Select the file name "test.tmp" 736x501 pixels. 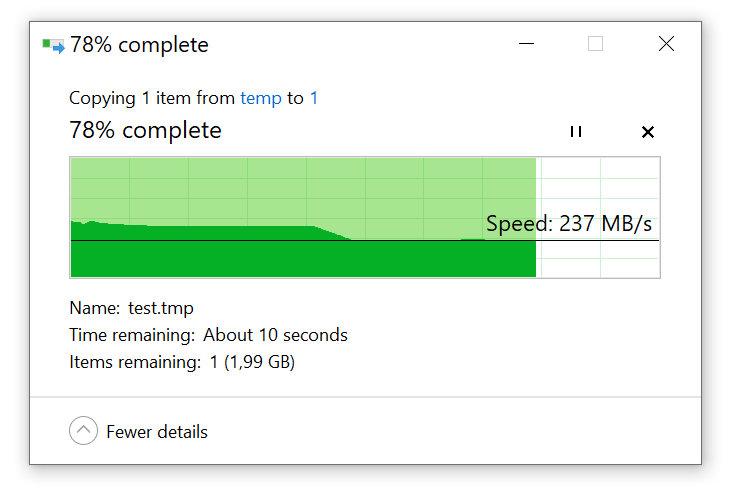(x=161, y=308)
